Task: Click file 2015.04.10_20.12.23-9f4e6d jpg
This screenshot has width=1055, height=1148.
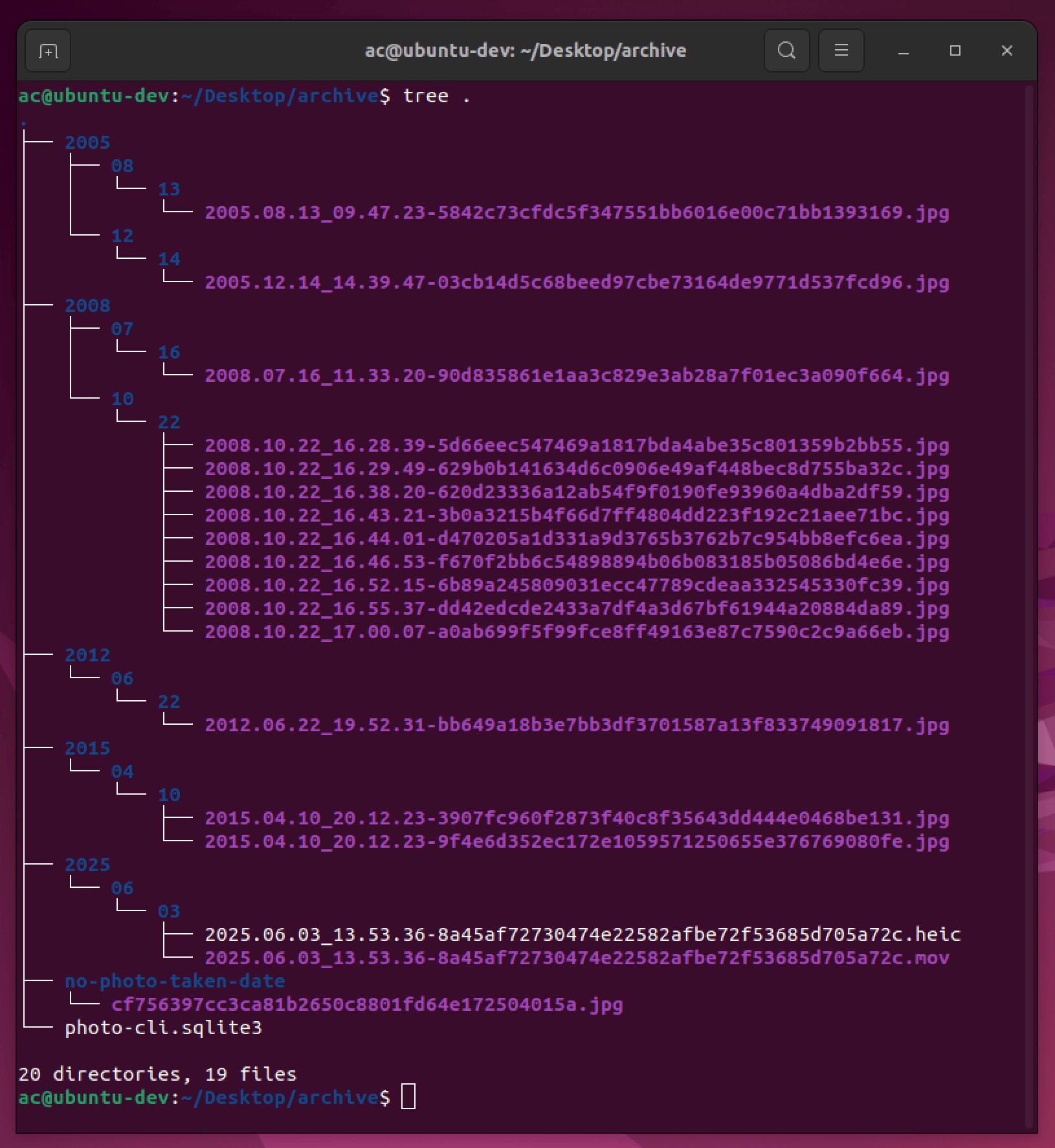Action: click(577, 841)
